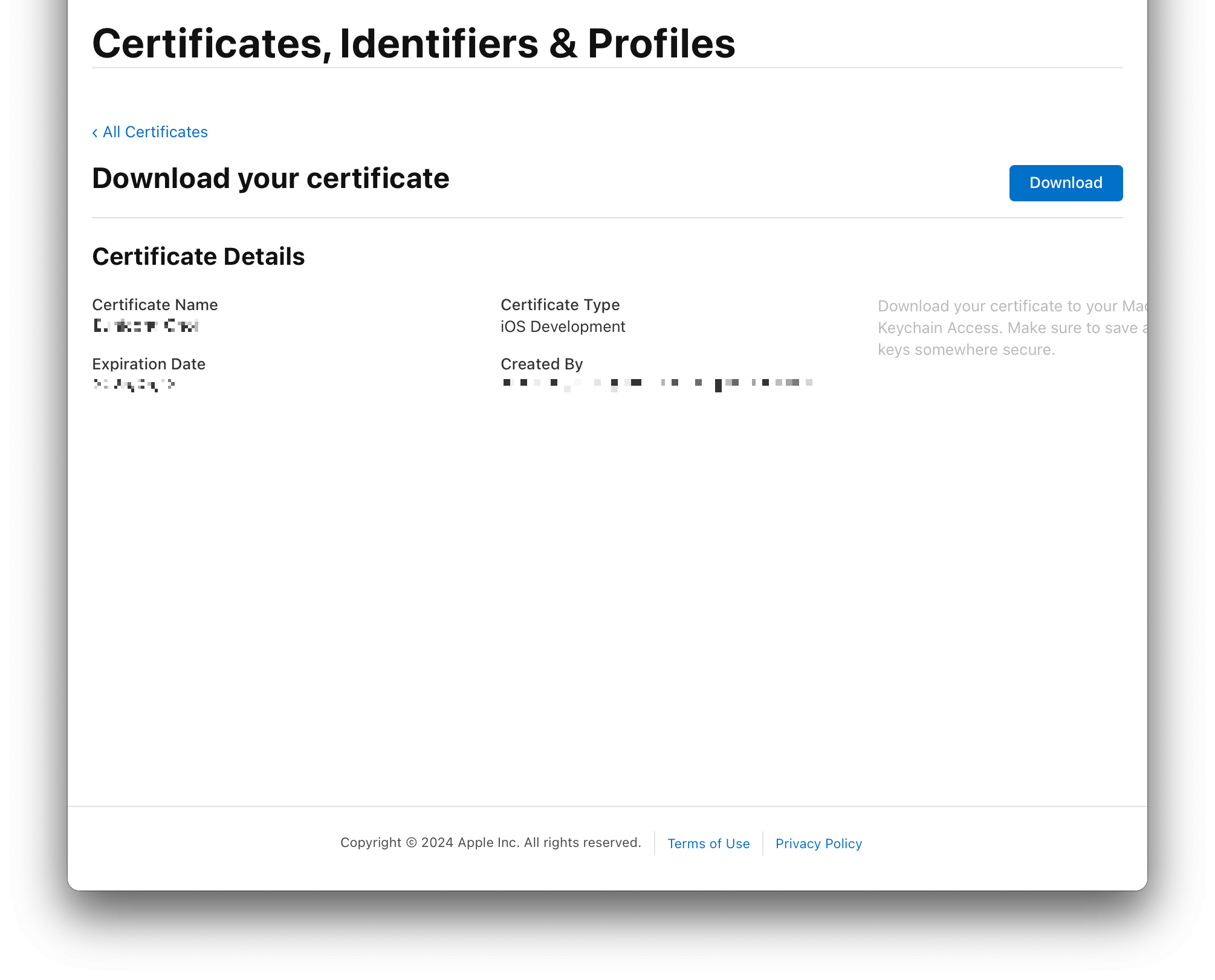Viewport: 1215px width, 980px height.
Task: Click the Created By label
Action: point(541,364)
